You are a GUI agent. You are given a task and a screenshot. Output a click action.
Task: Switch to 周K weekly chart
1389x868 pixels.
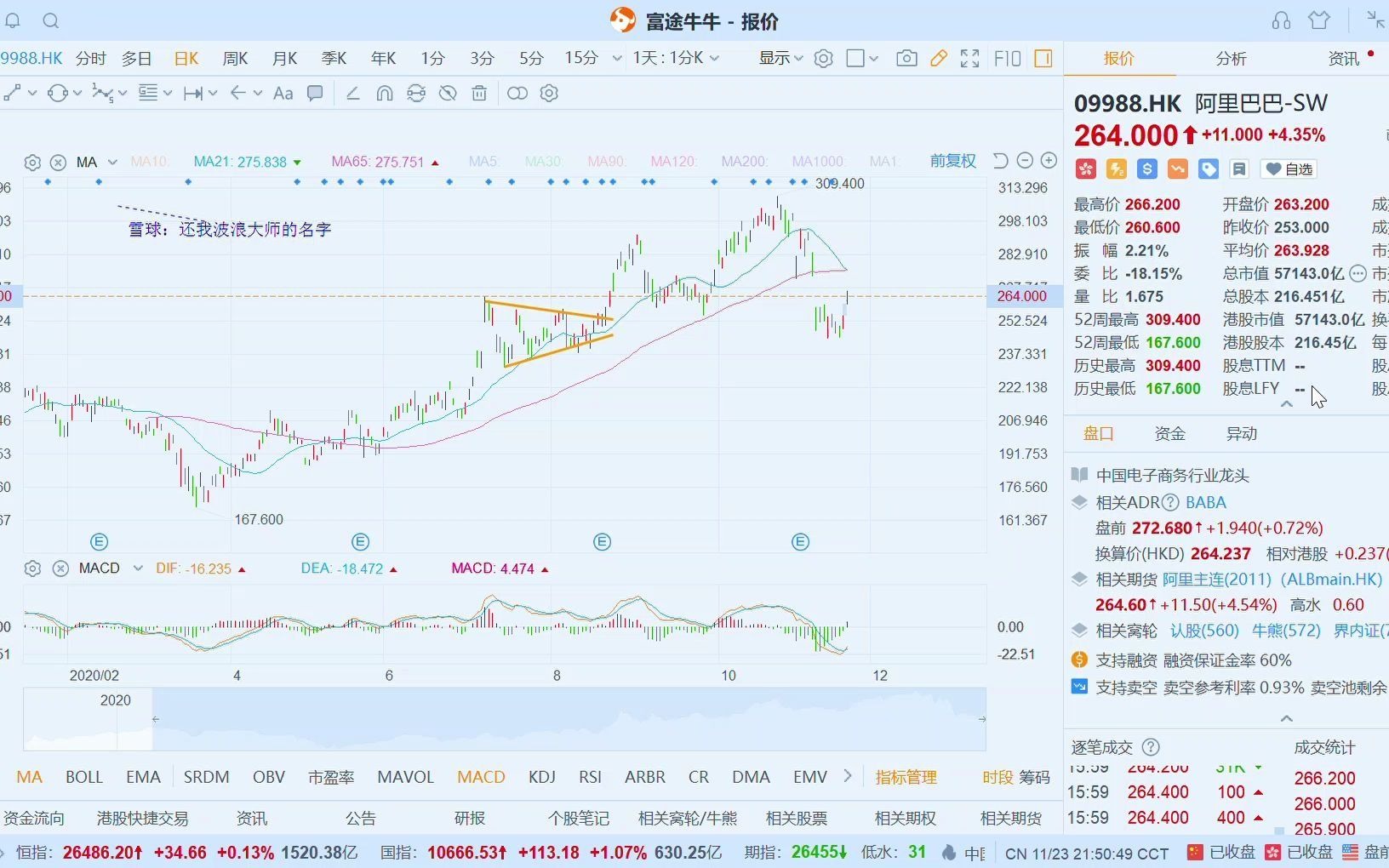pyautogui.click(x=235, y=58)
